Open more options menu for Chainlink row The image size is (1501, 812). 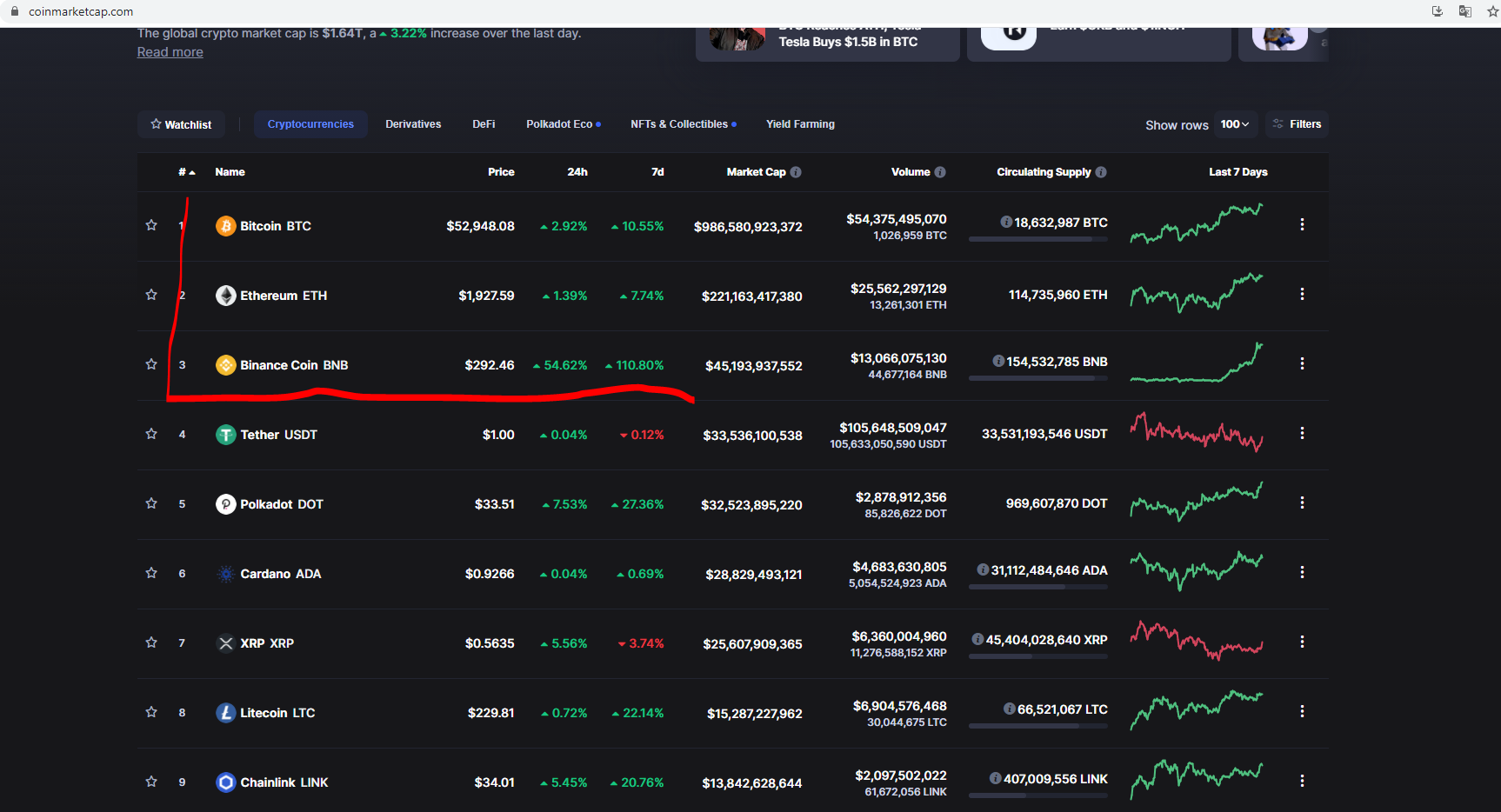click(1302, 781)
